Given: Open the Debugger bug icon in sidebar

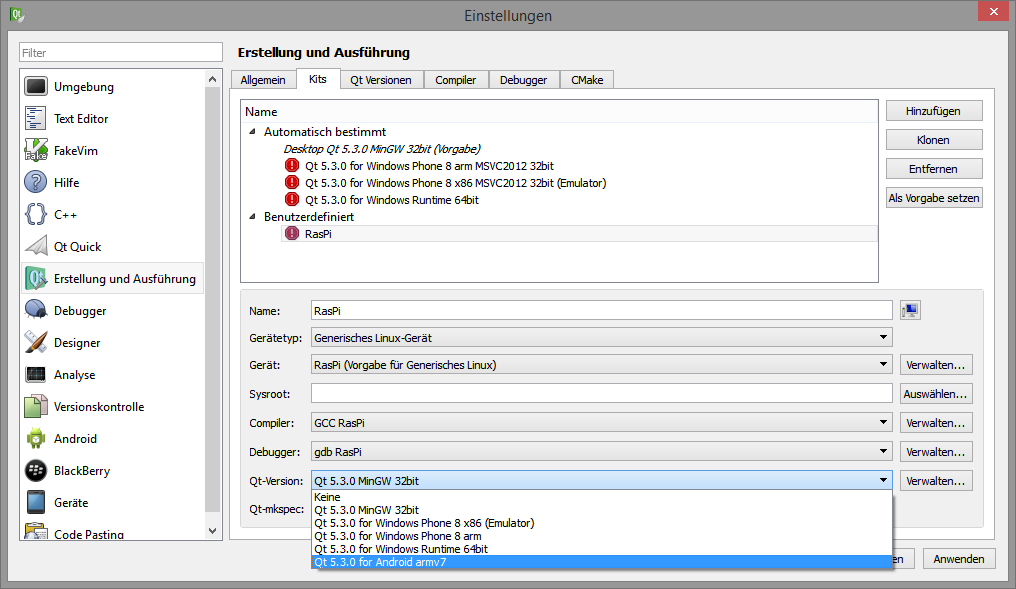Looking at the screenshot, I should point(36,310).
